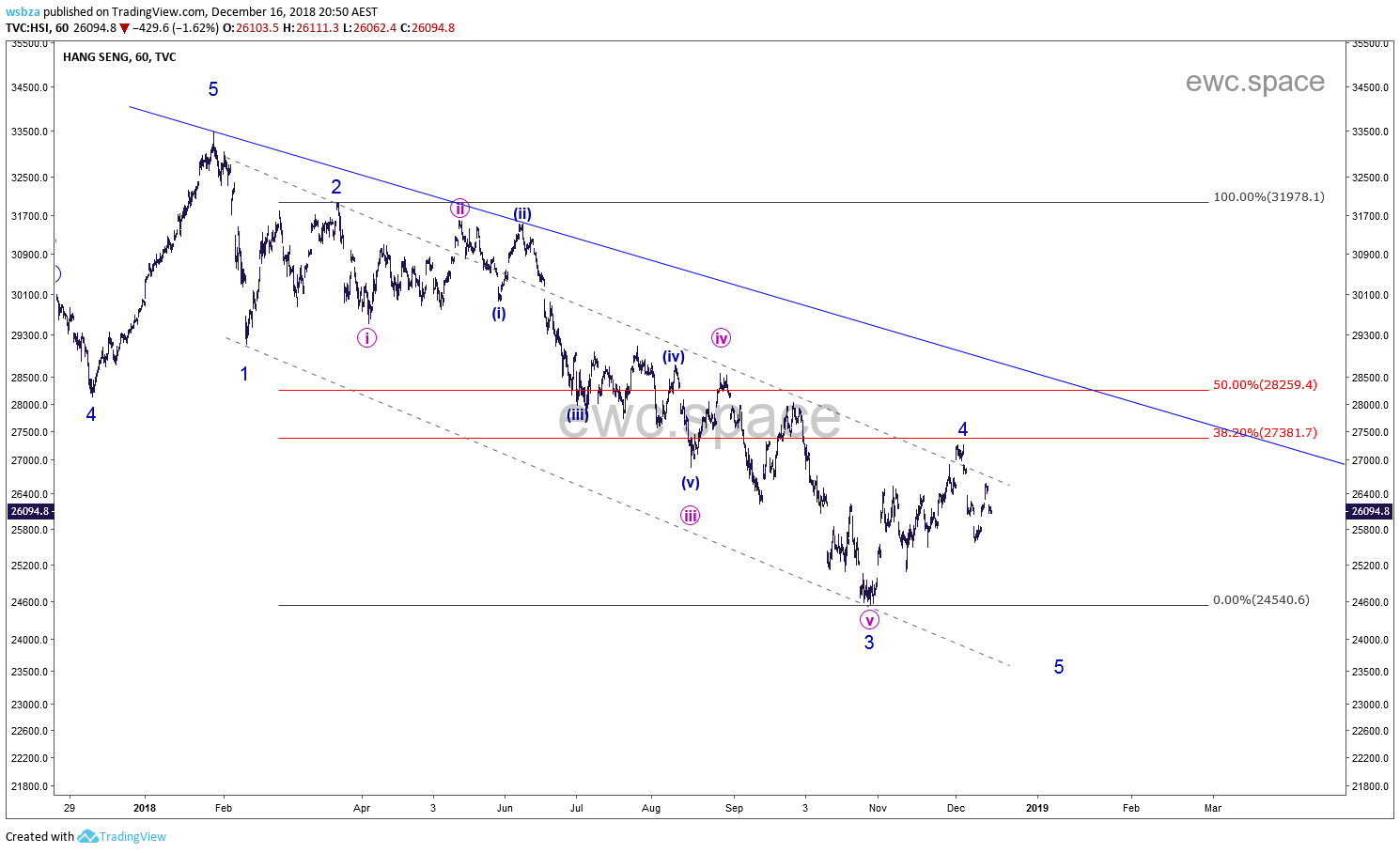Select the projected wave 5 label below 24000
The width and height of the screenshot is (1400, 853).
pos(1059,667)
